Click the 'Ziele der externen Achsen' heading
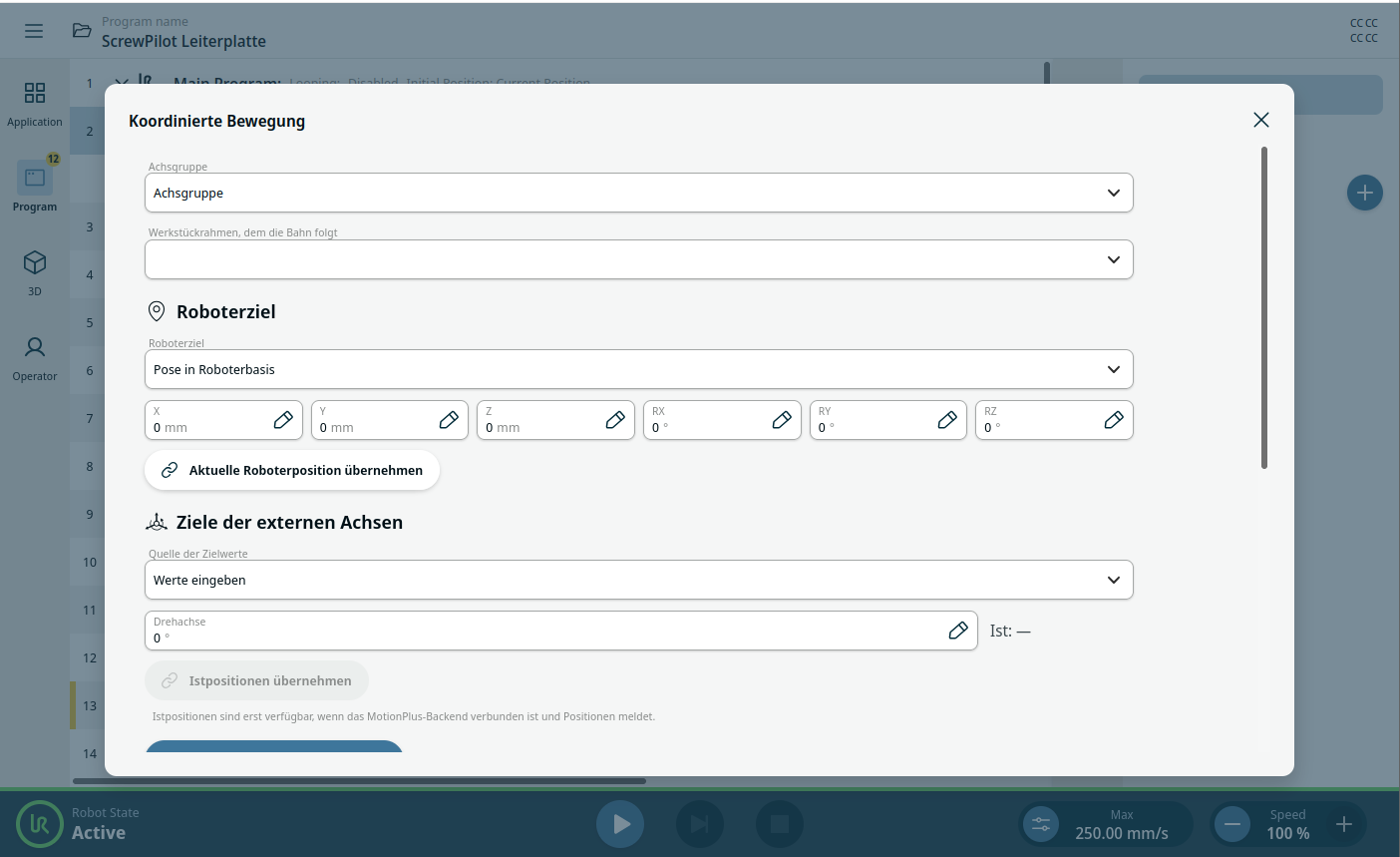 click(289, 522)
